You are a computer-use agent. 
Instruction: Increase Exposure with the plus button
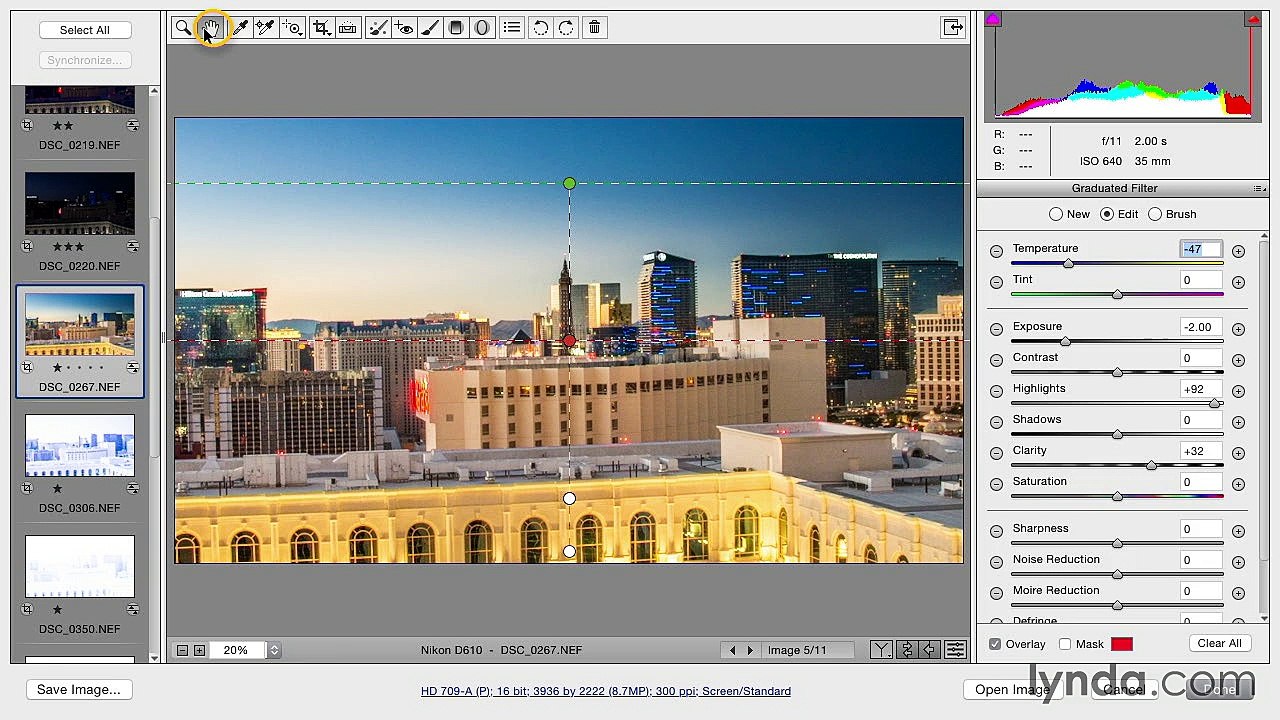[x=1238, y=330]
